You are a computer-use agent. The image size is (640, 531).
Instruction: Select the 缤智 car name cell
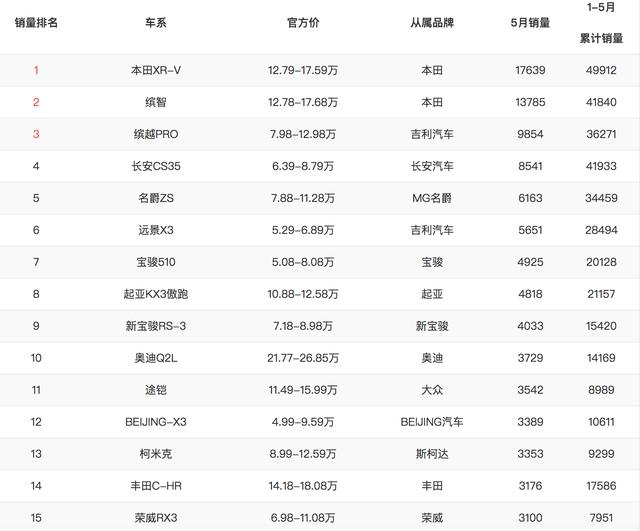point(156,102)
